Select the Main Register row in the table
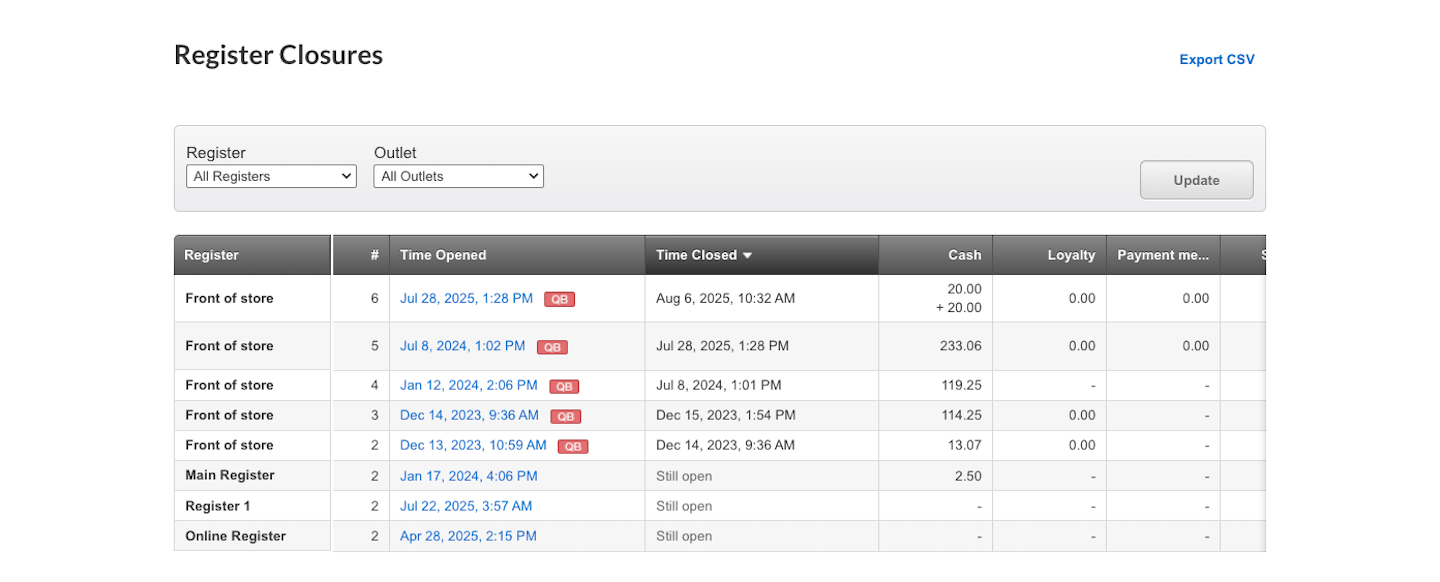This screenshot has height=582, width=1440. point(229,476)
